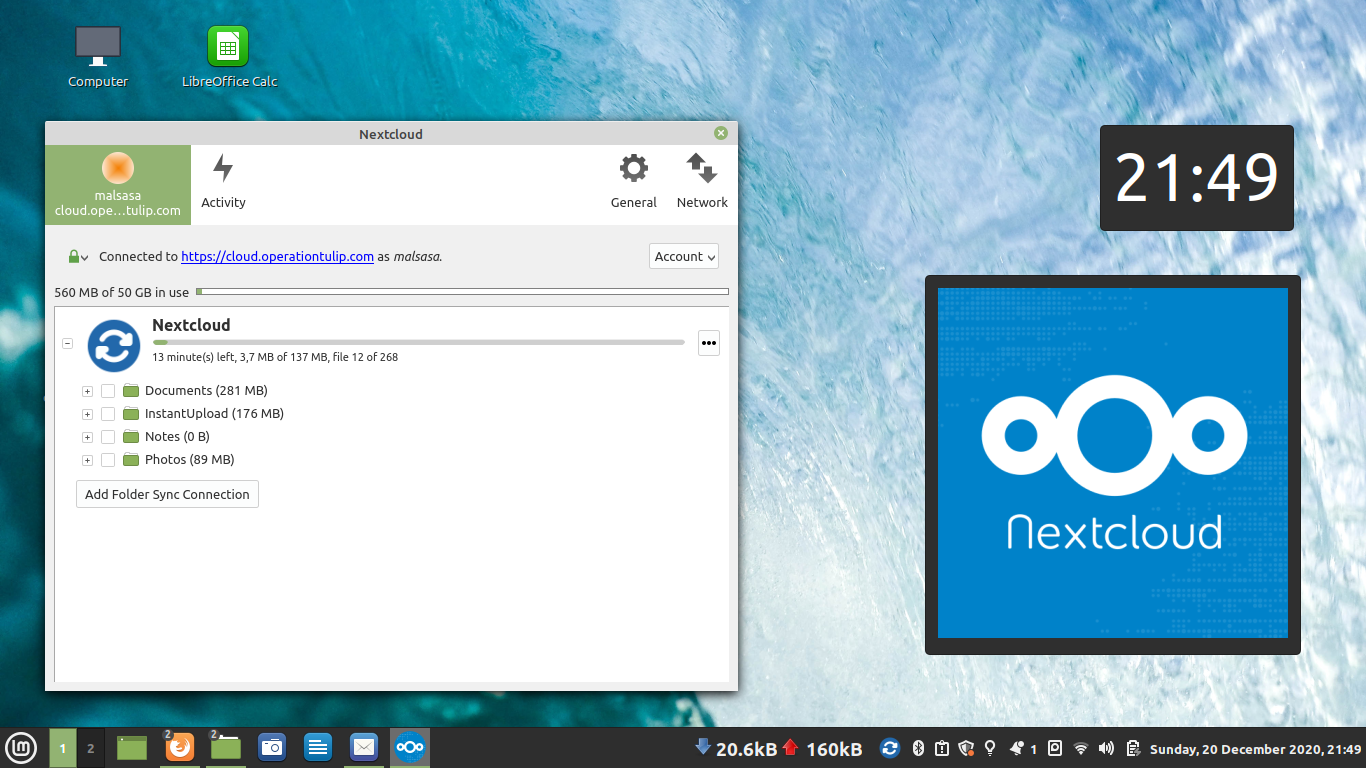The image size is (1366, 768).
Task: Click the Documents folder icon
Action: (x=131, y=391)
